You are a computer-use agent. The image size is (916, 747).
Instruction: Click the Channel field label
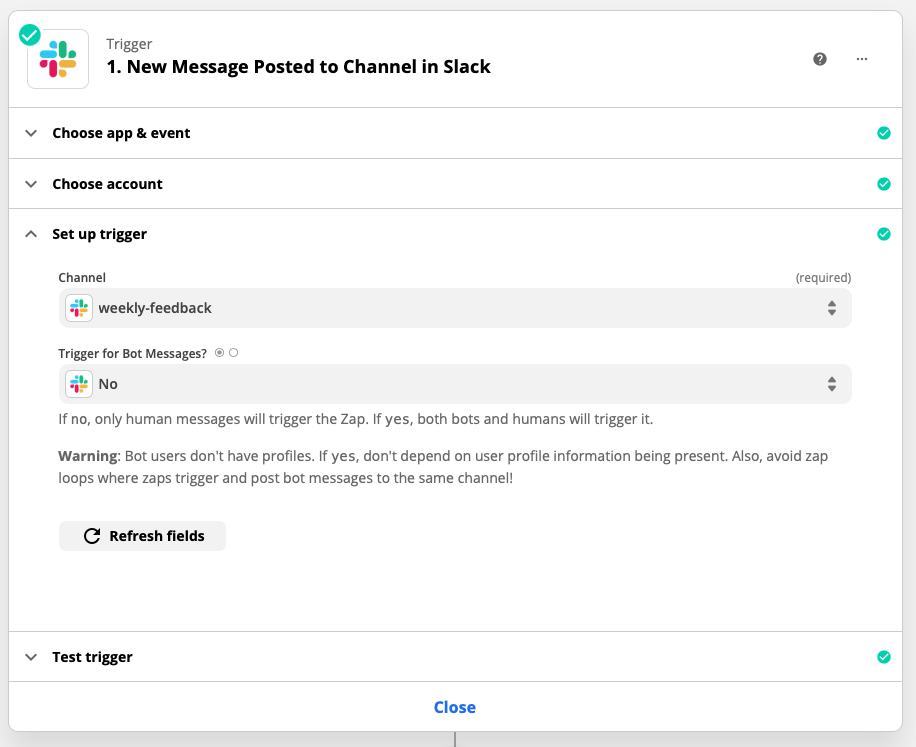click(x=82, y=277)
